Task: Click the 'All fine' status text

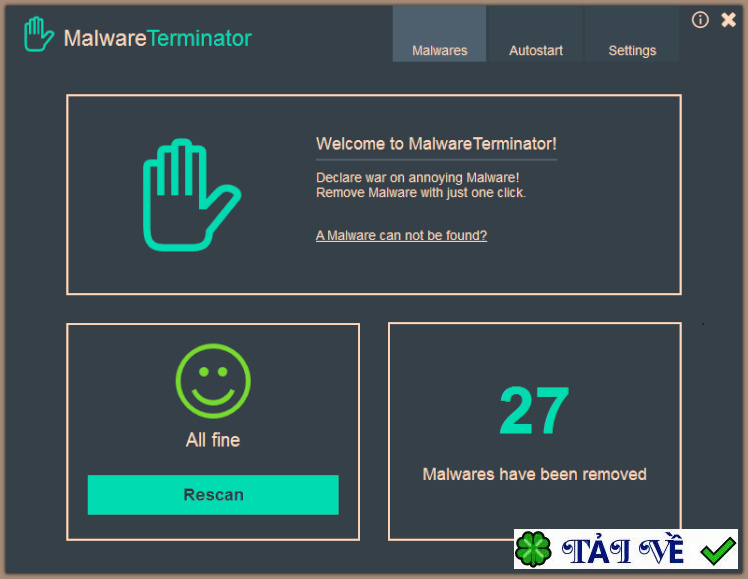Action: coord(213,440)
